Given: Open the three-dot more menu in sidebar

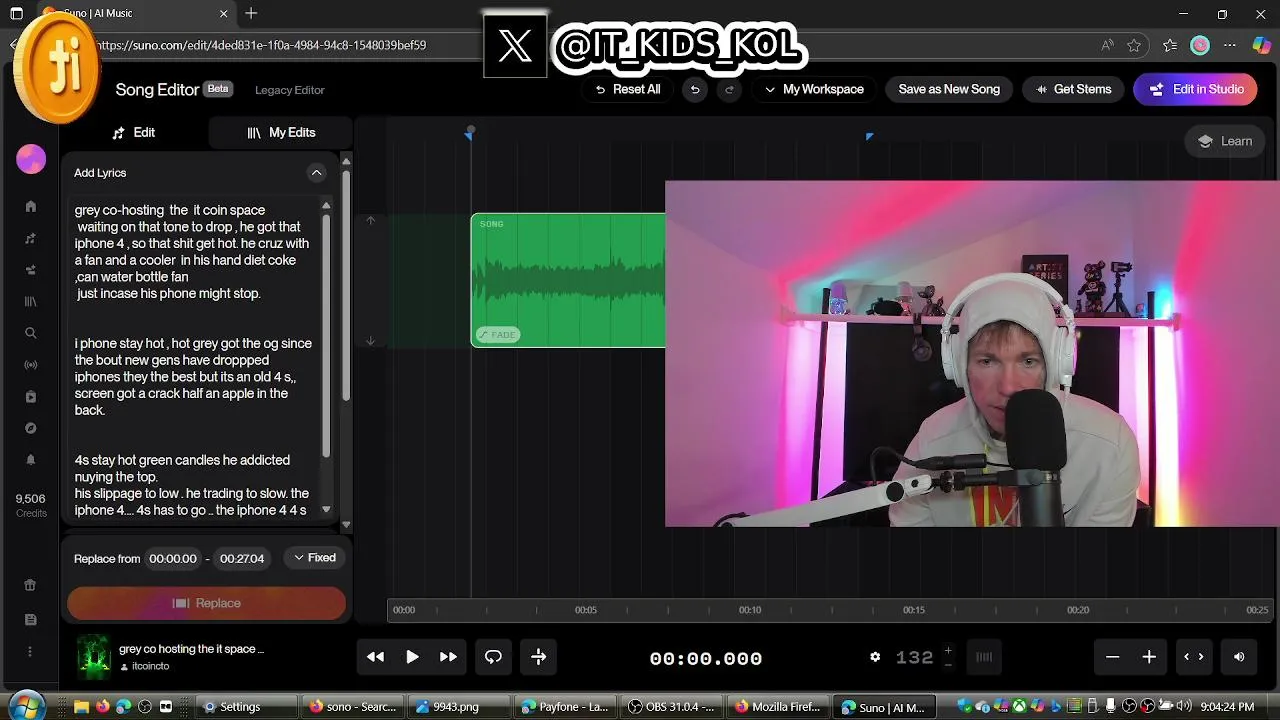Looking at the screenshot, I should tap(31, 651).
